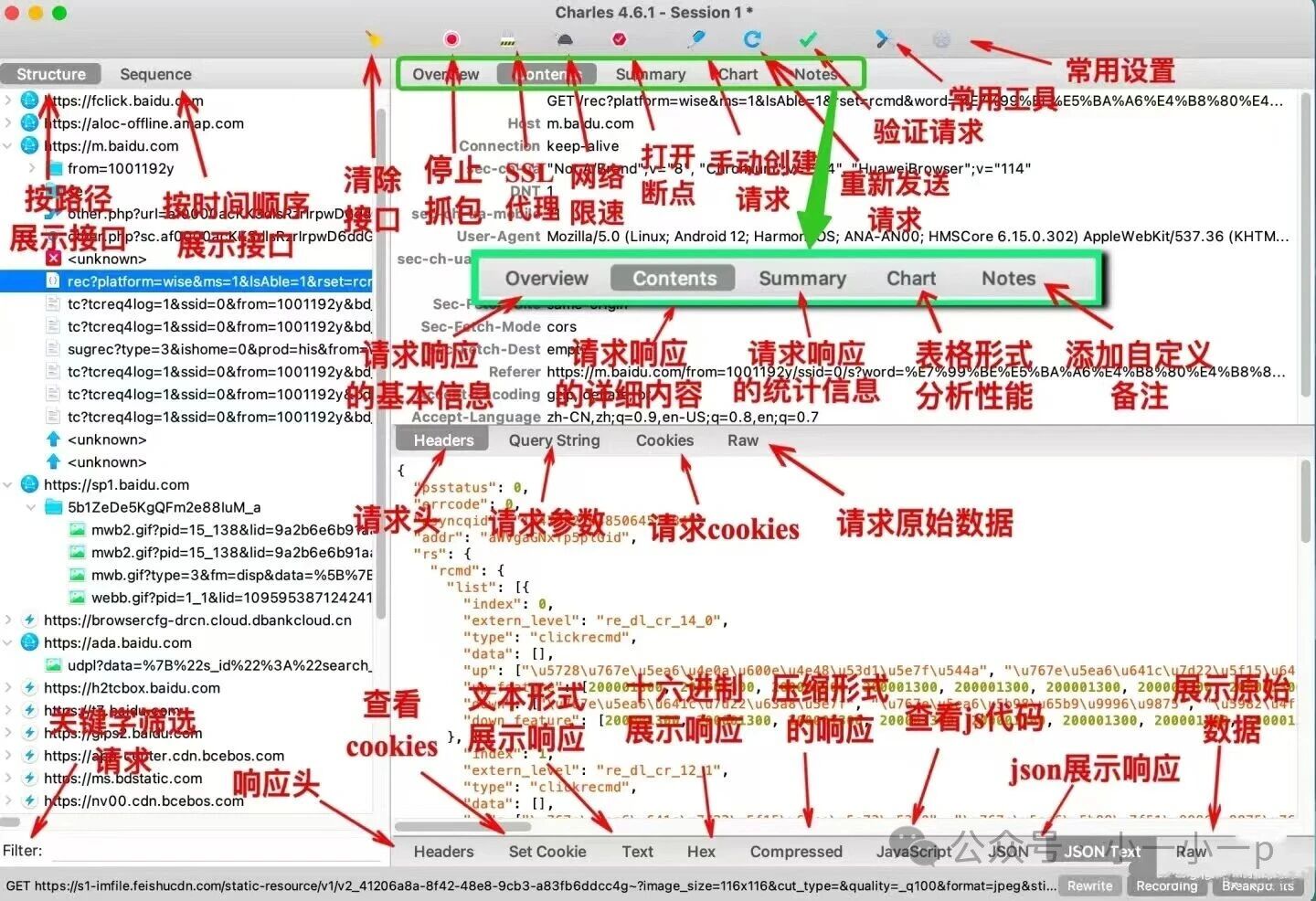Click the image icon of udpl?data=%7B%22s_id
Viewport: 1316px width, 901px height.
point(53,665)
